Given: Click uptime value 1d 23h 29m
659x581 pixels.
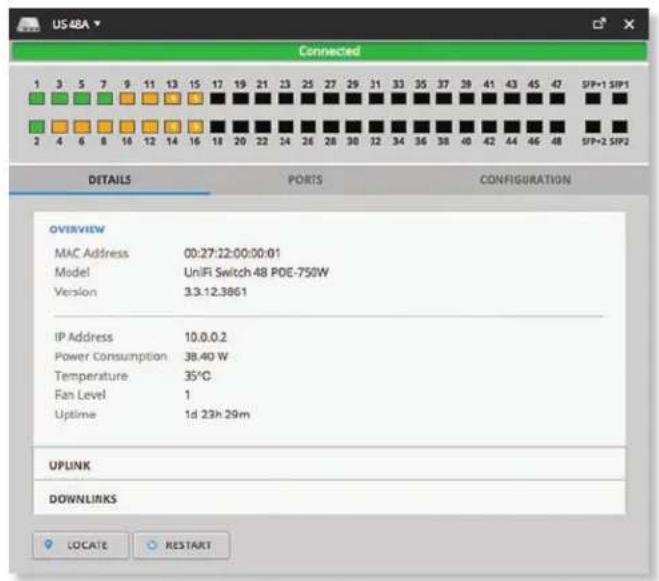Looking at the screenshot, I should click(x=217, y=415).
